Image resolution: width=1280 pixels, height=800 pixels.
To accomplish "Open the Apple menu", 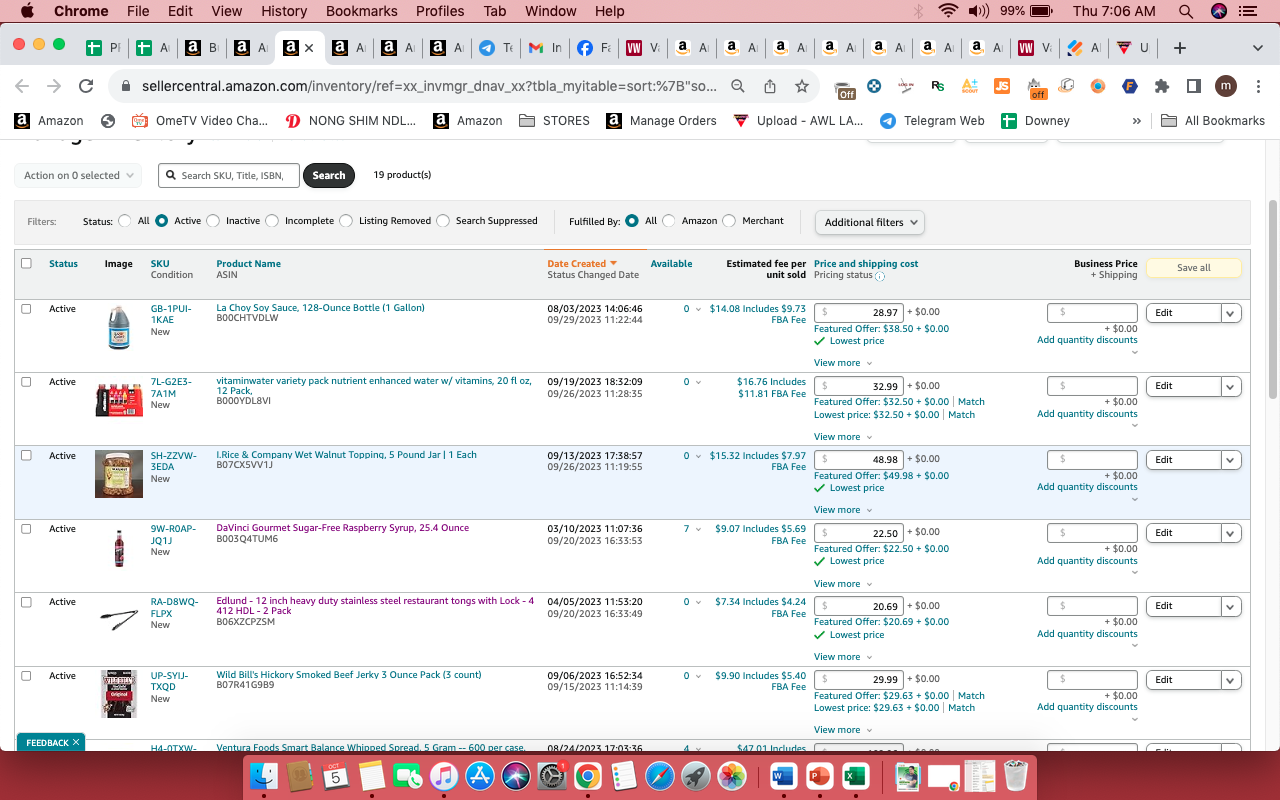I will [27, 11].
